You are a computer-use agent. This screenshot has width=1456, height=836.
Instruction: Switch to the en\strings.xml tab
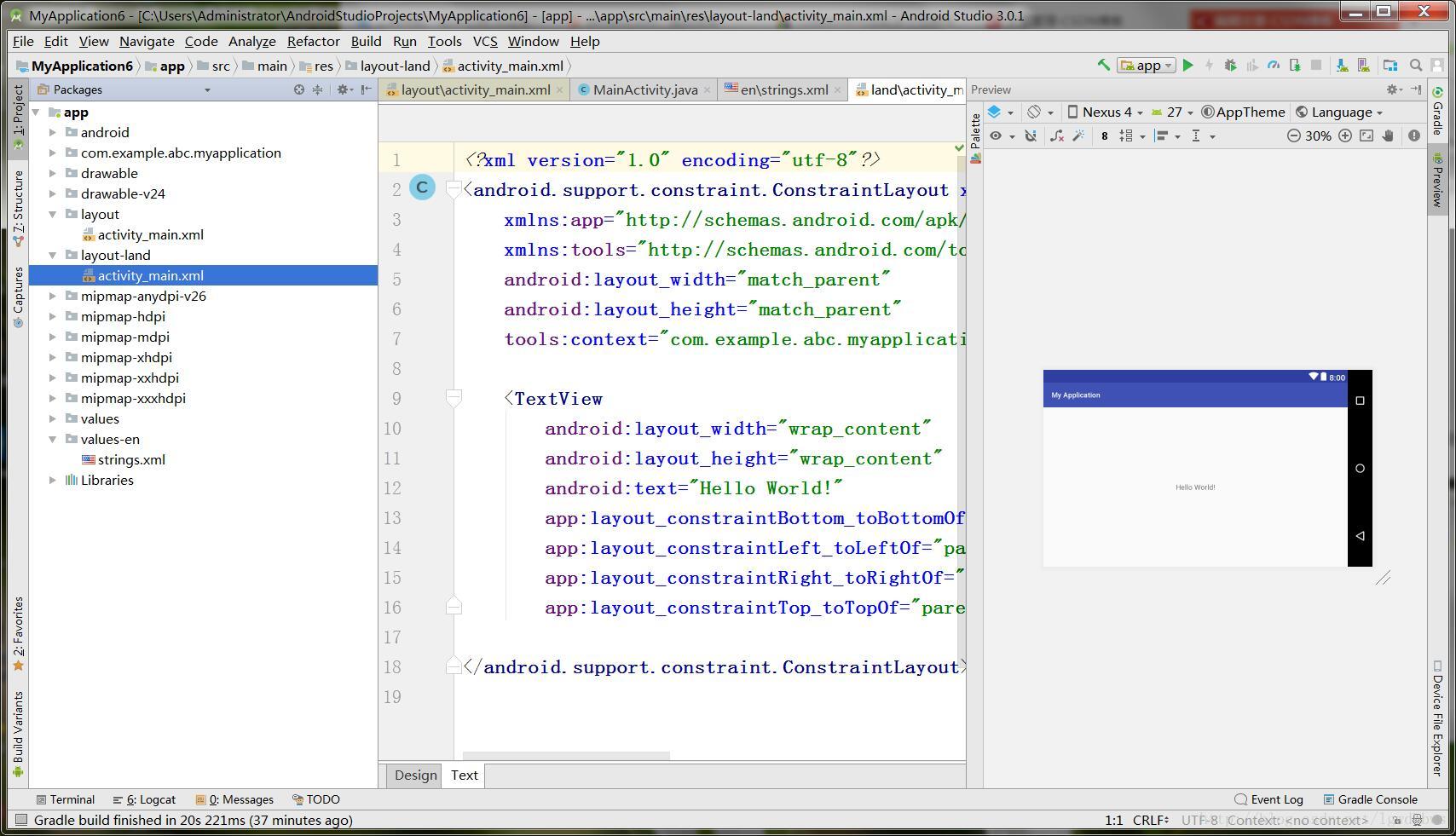[783, 89]
